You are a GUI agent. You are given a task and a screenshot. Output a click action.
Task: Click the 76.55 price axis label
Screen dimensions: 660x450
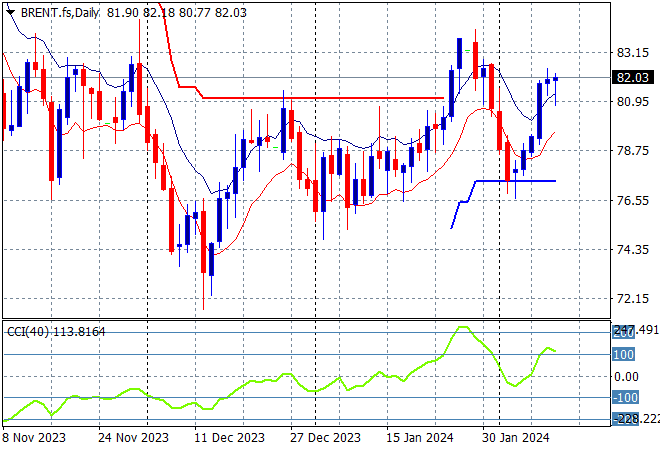coord(633,200)
